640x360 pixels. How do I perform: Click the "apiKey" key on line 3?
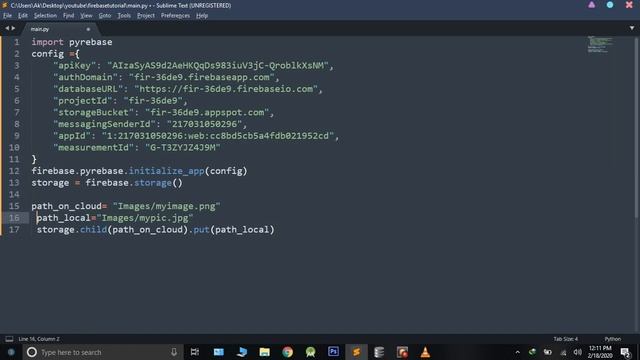[74, 65]
